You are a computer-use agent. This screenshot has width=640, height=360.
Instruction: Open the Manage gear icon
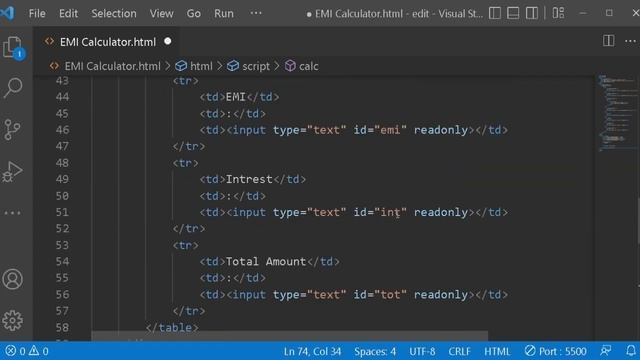click(x=13, y=320)
